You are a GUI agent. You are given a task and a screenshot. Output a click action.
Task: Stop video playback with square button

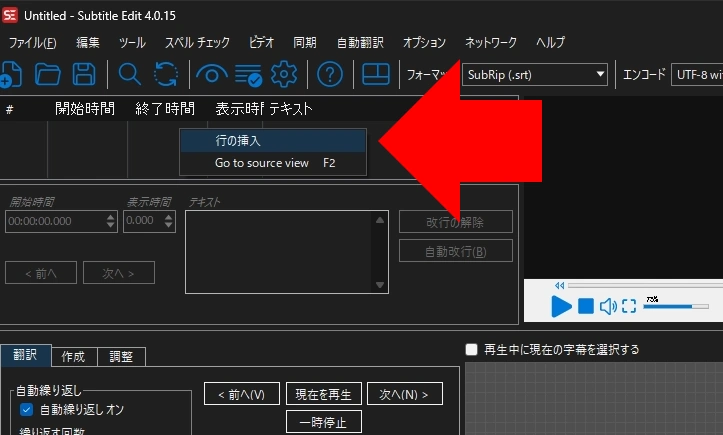(586, 306)
